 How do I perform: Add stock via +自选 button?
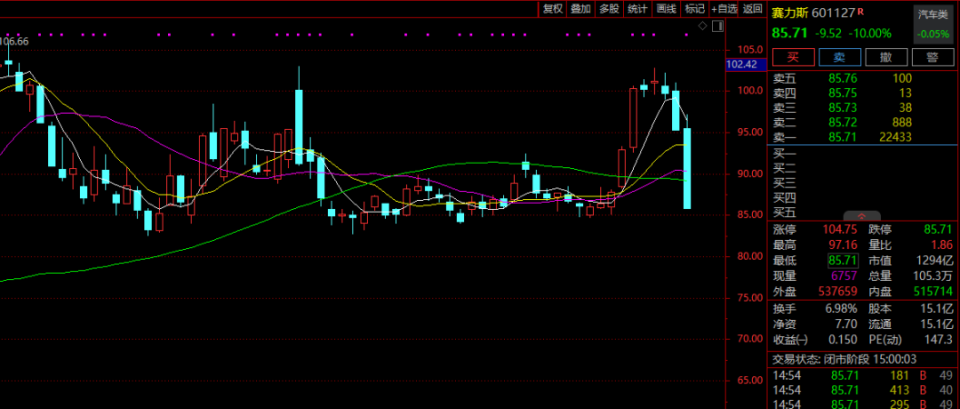pos(724,9)
